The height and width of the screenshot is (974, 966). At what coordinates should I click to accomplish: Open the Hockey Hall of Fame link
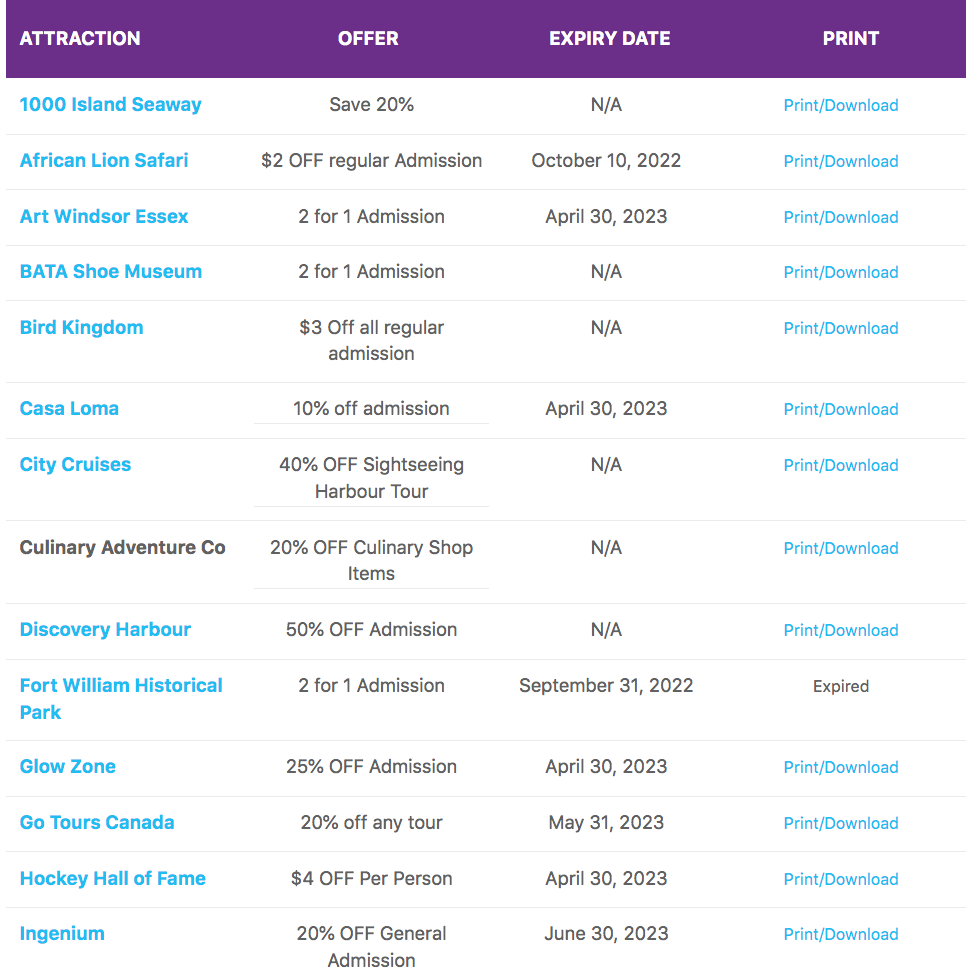click(x=112, y=878)
